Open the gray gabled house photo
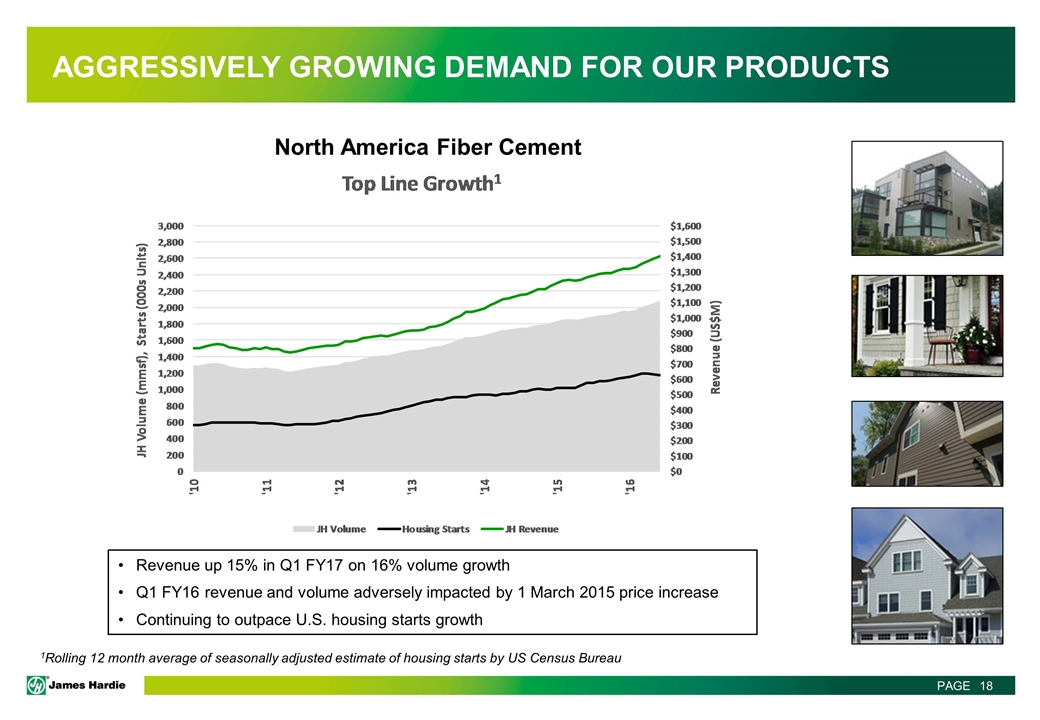Image resolution: width=1040 pixels, height=720 pixels. [x=927, y=575]
